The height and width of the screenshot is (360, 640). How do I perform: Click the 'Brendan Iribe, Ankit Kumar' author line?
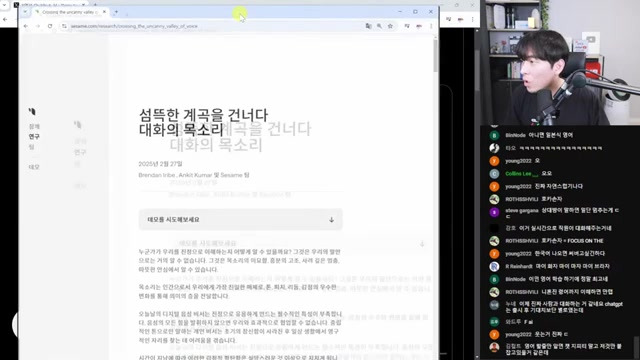(193, 175)
